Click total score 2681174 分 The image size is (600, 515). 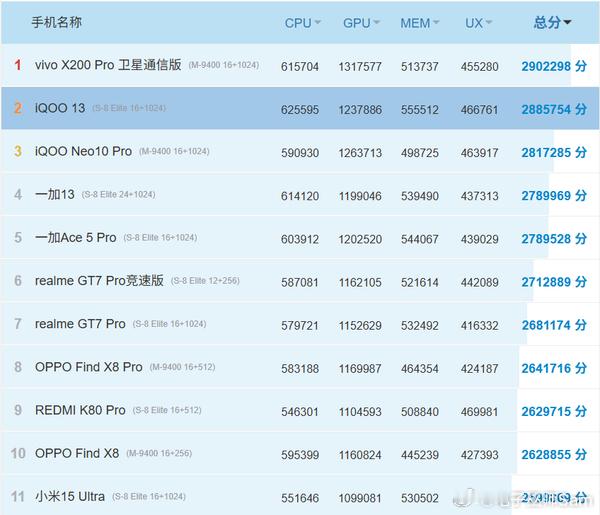[554, 325]
